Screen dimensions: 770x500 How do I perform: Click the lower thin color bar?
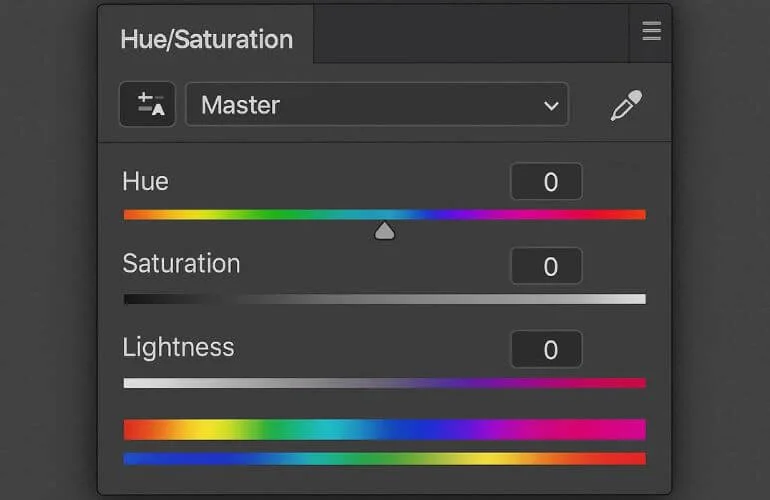point(384,459)
